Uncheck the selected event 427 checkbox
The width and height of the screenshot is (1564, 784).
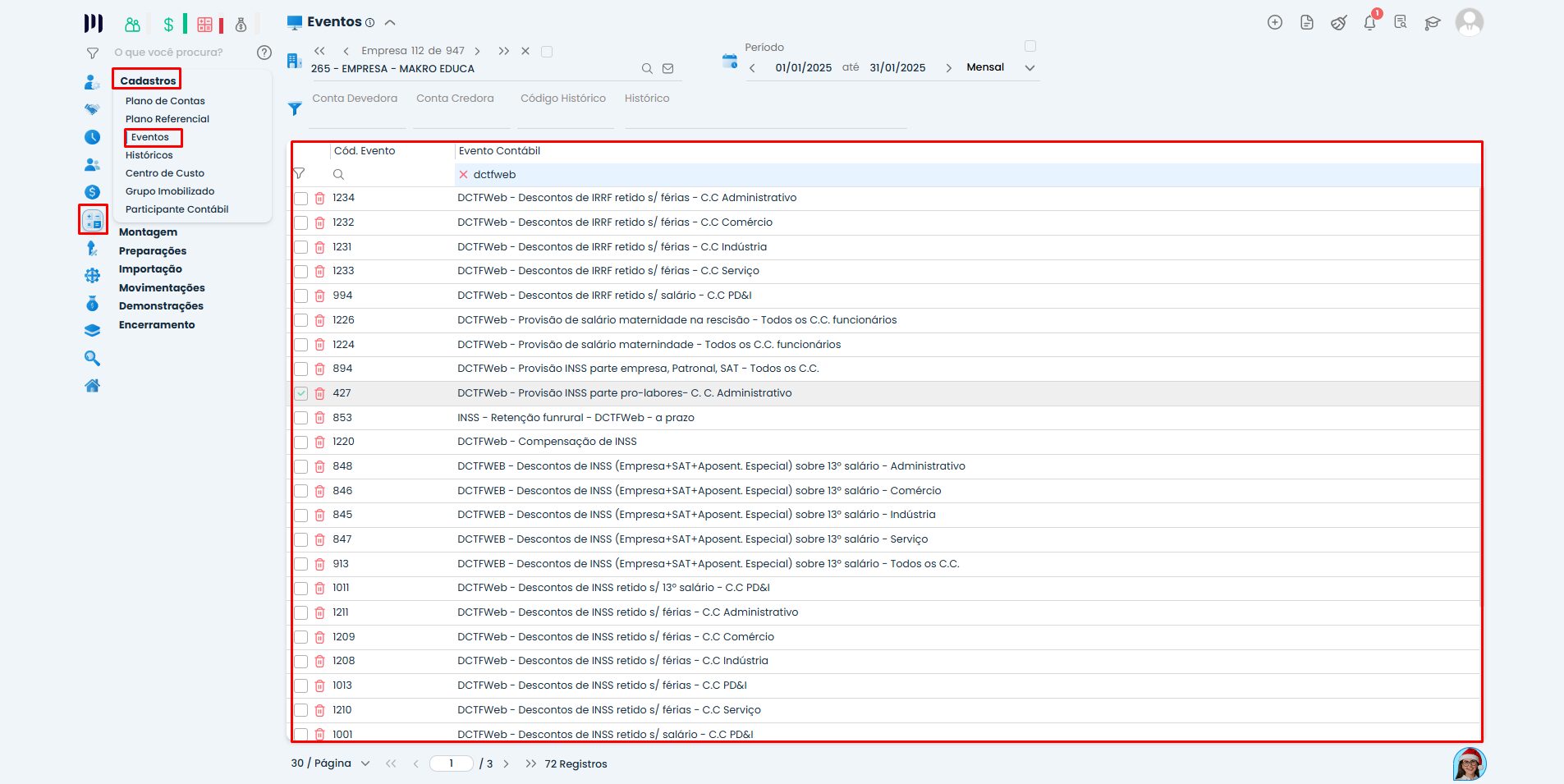[301, 393]
